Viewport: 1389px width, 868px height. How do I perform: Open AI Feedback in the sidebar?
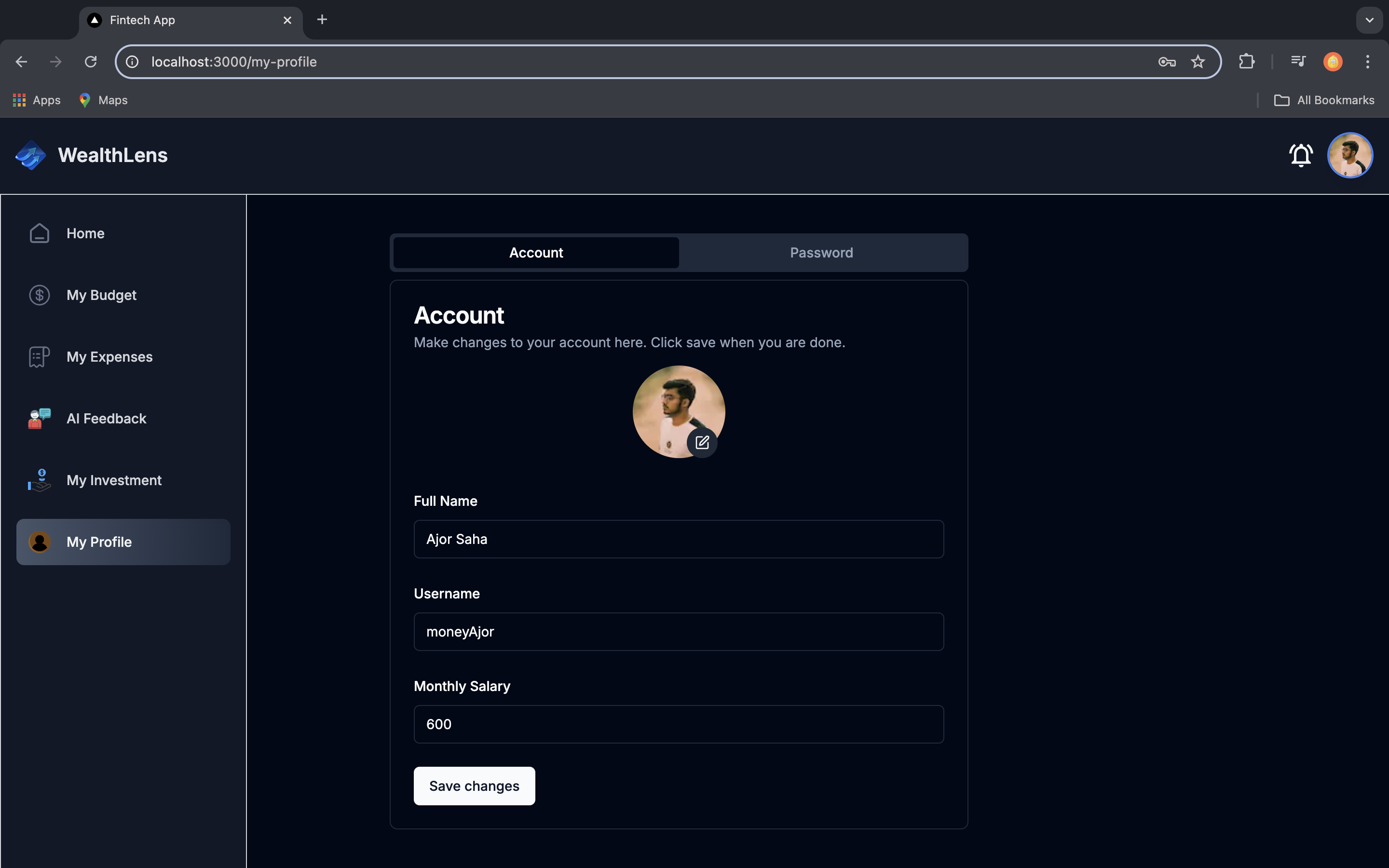click(x=106, y=419)
